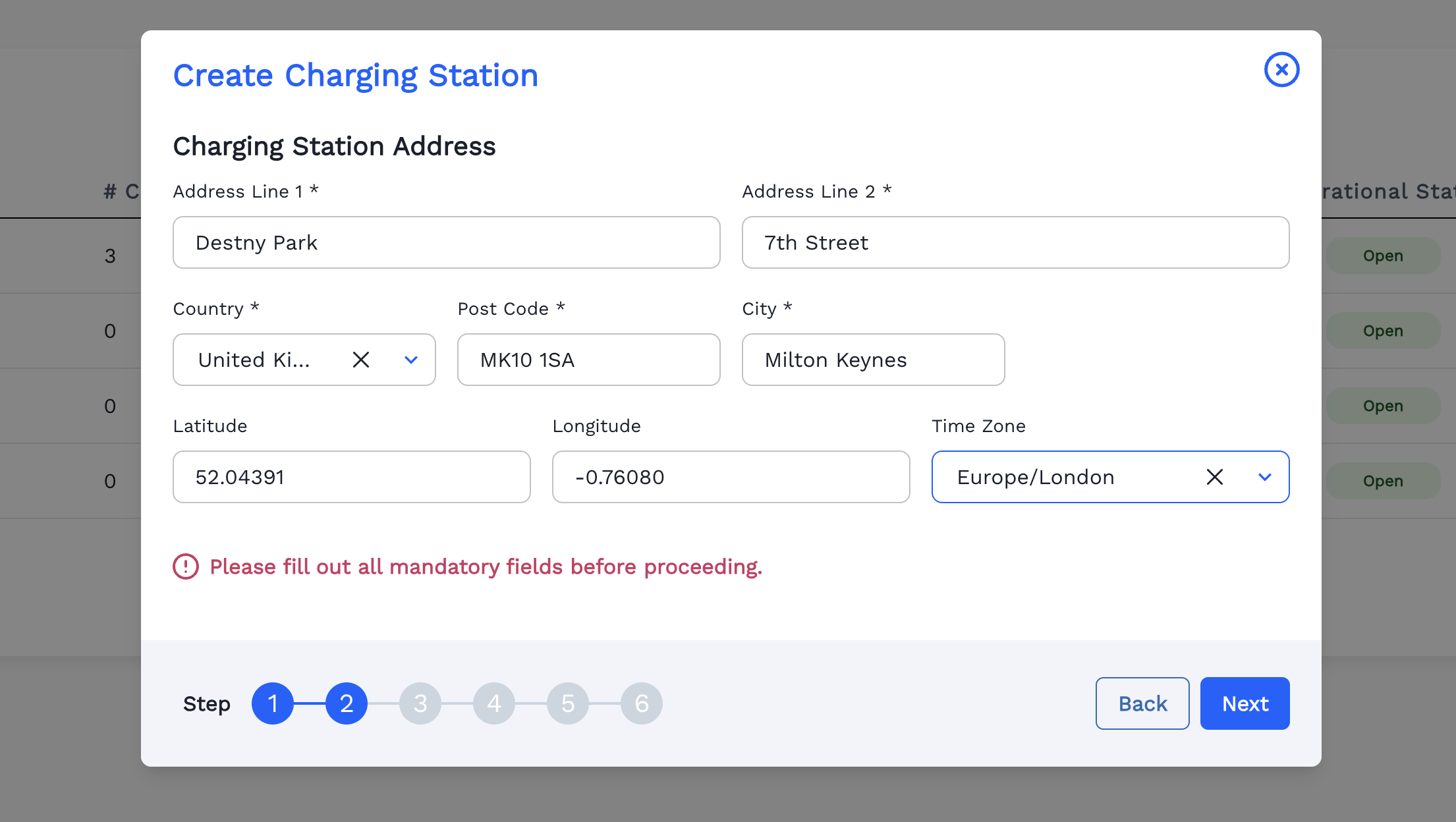Click the Address Line 1 field

[446, 242]
